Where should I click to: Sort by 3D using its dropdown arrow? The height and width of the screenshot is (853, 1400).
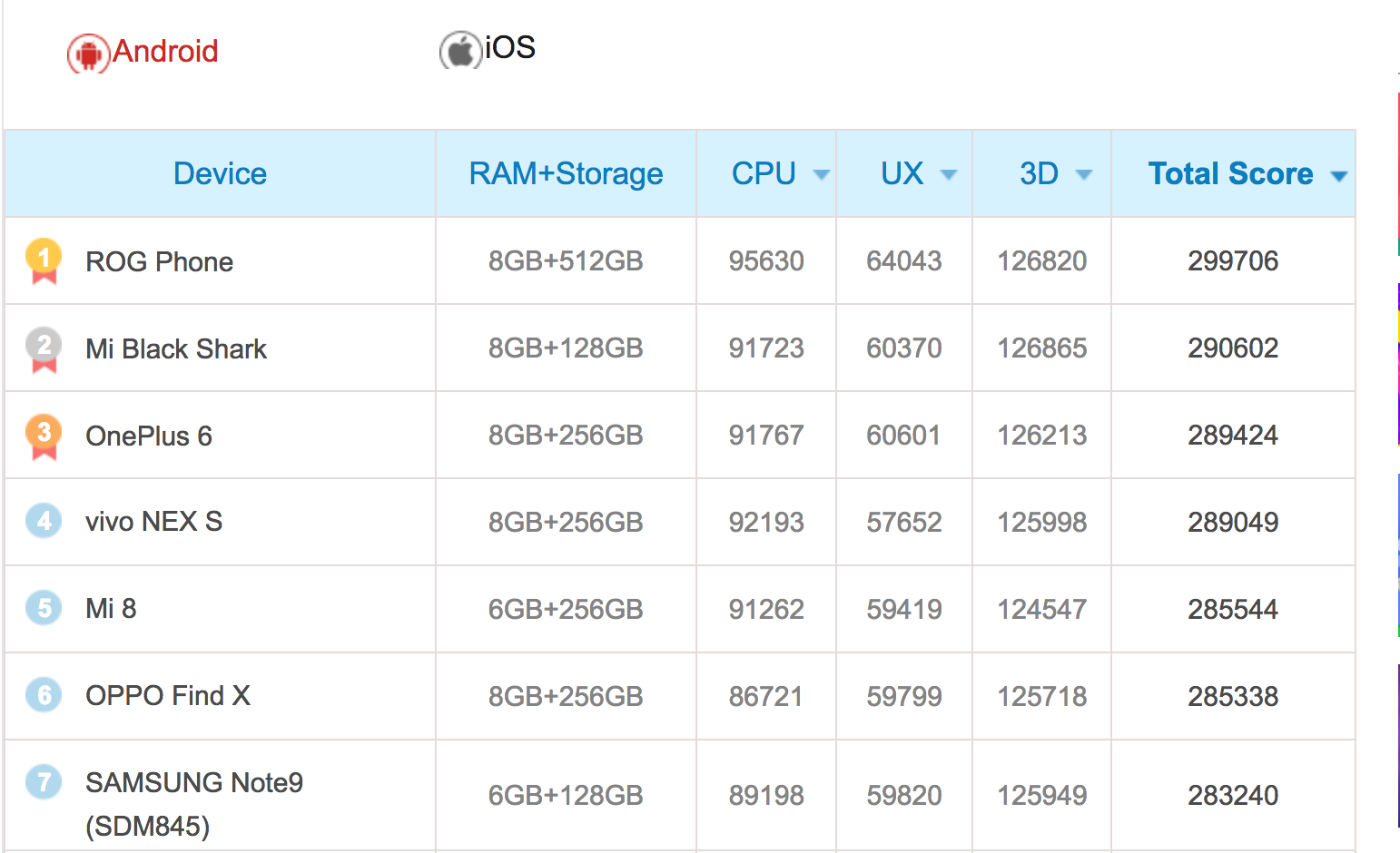tap(1084, 175)
